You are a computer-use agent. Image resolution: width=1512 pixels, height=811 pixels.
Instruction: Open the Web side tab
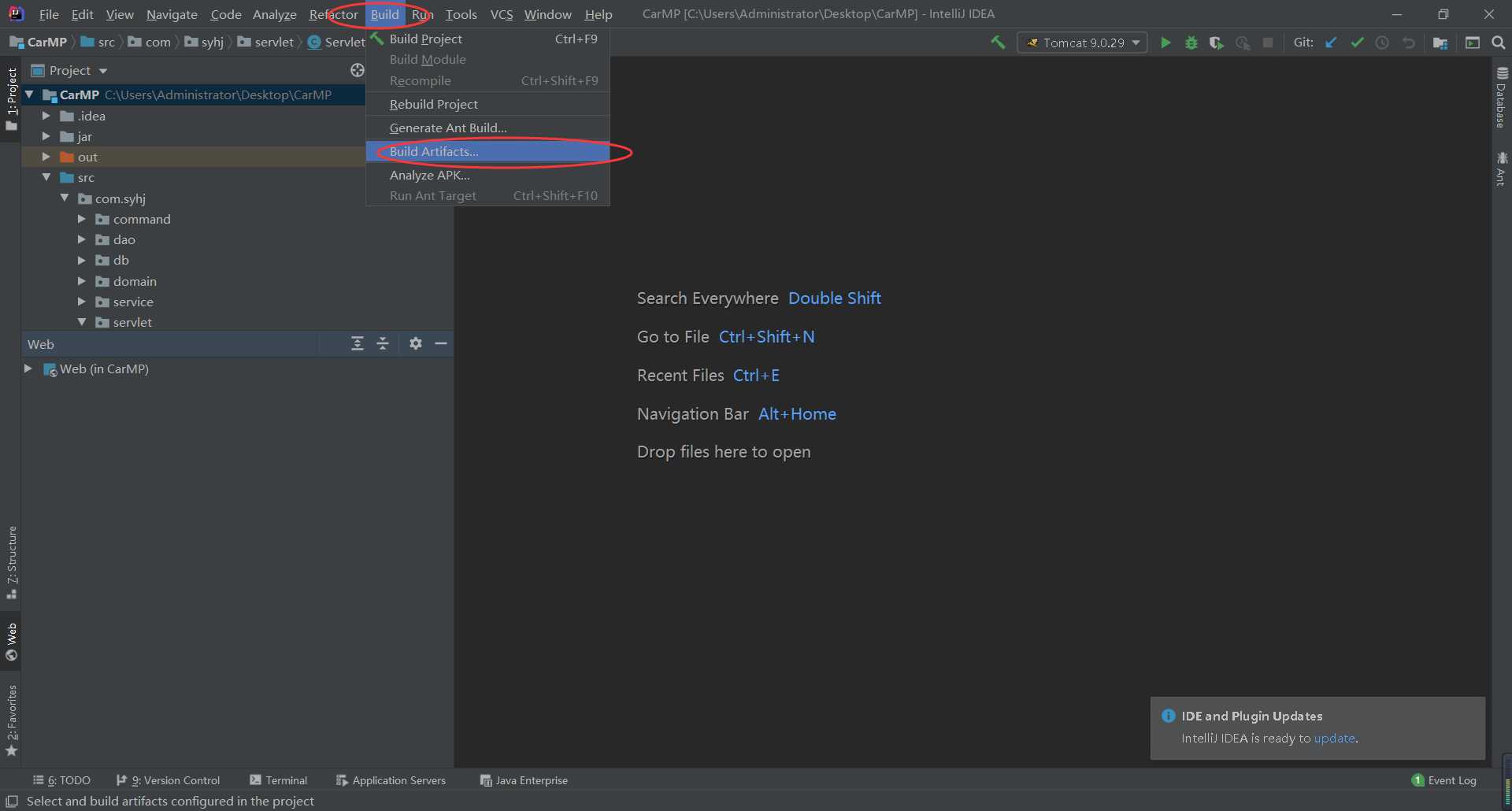[x=11, y=642]
